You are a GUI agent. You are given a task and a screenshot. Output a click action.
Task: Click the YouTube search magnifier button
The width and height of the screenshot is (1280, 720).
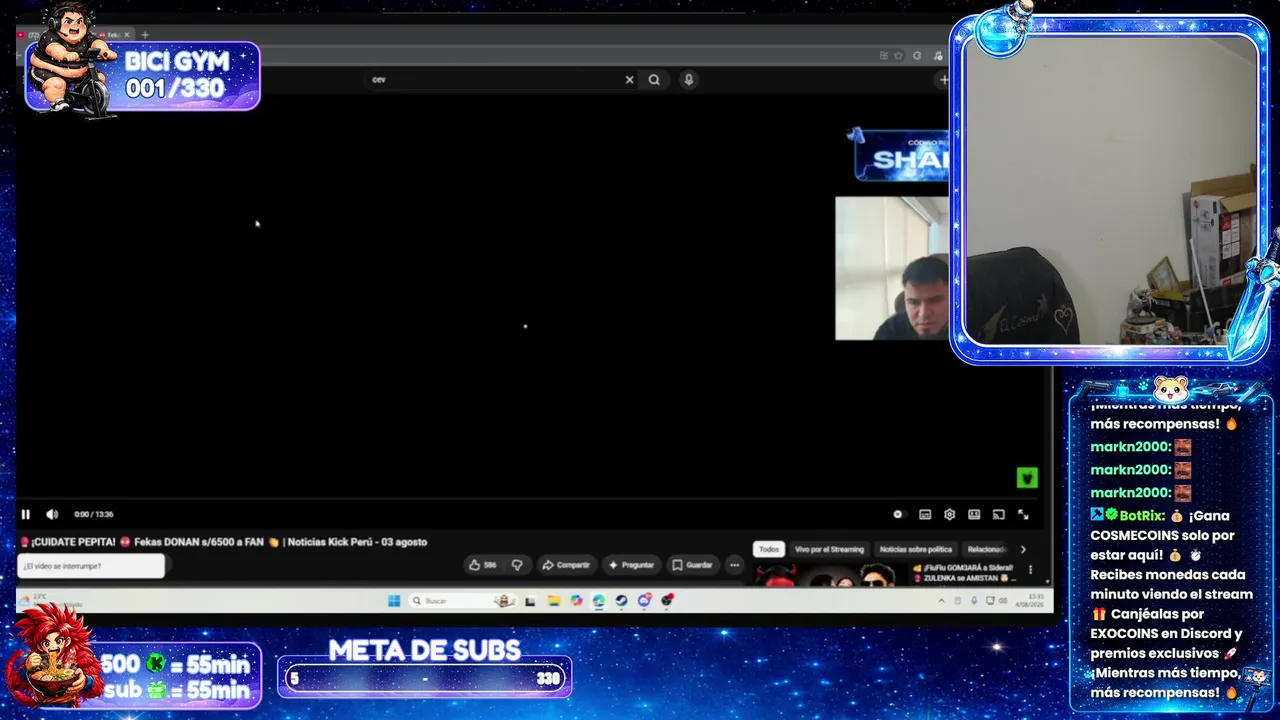654,80
